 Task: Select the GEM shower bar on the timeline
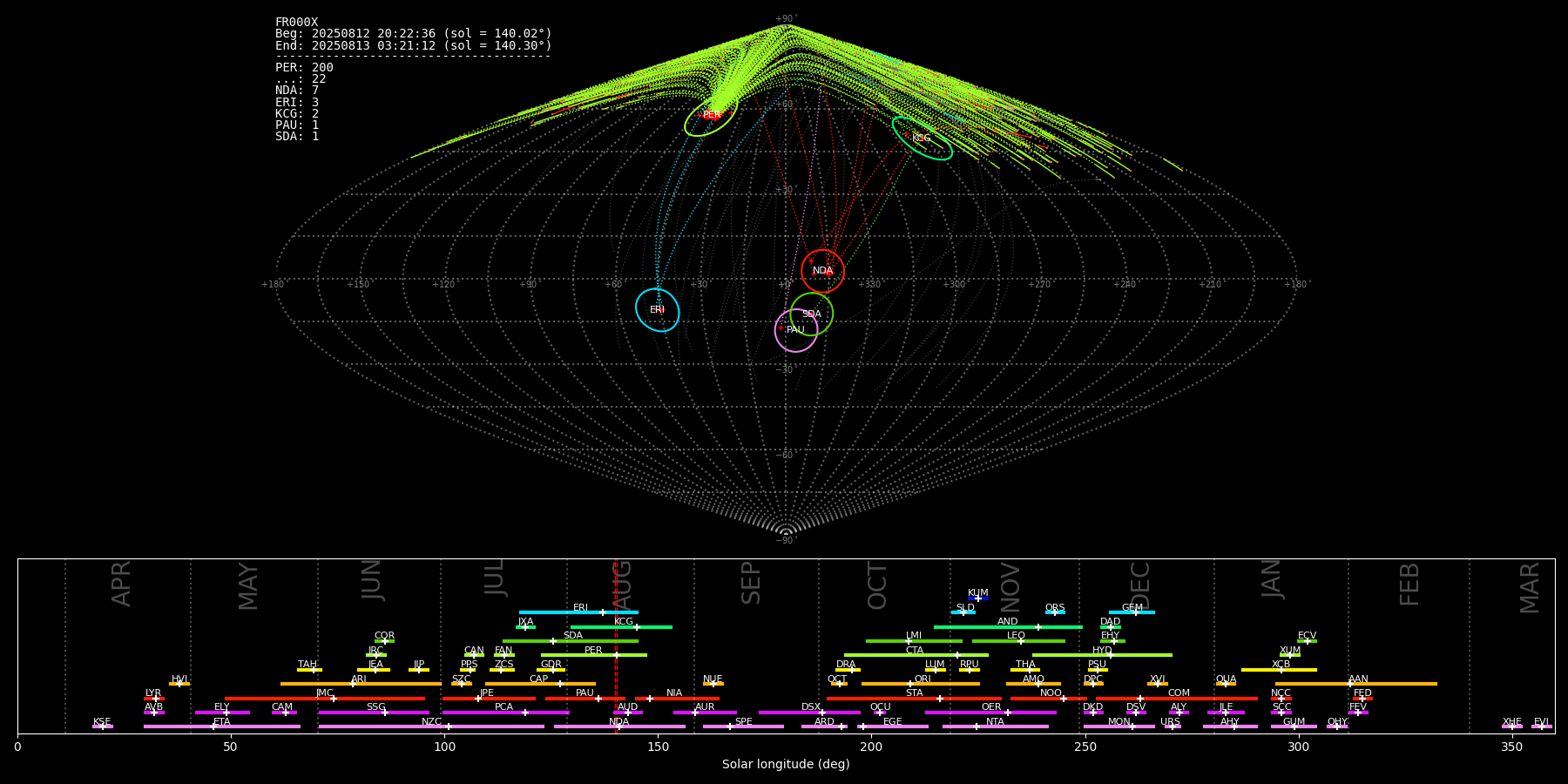(x=1132, y=612)
